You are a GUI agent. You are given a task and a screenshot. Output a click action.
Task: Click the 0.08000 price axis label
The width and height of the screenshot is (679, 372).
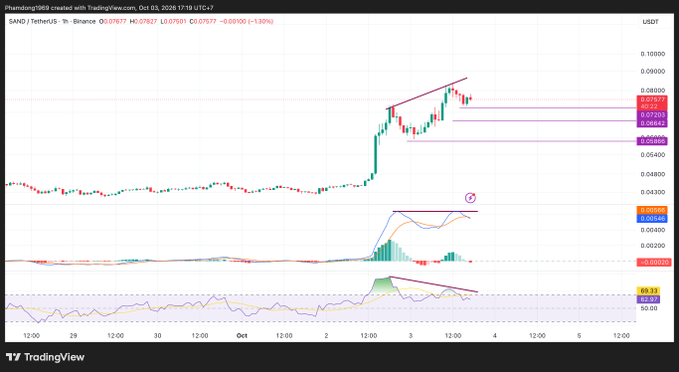click(x=653, y=90)
